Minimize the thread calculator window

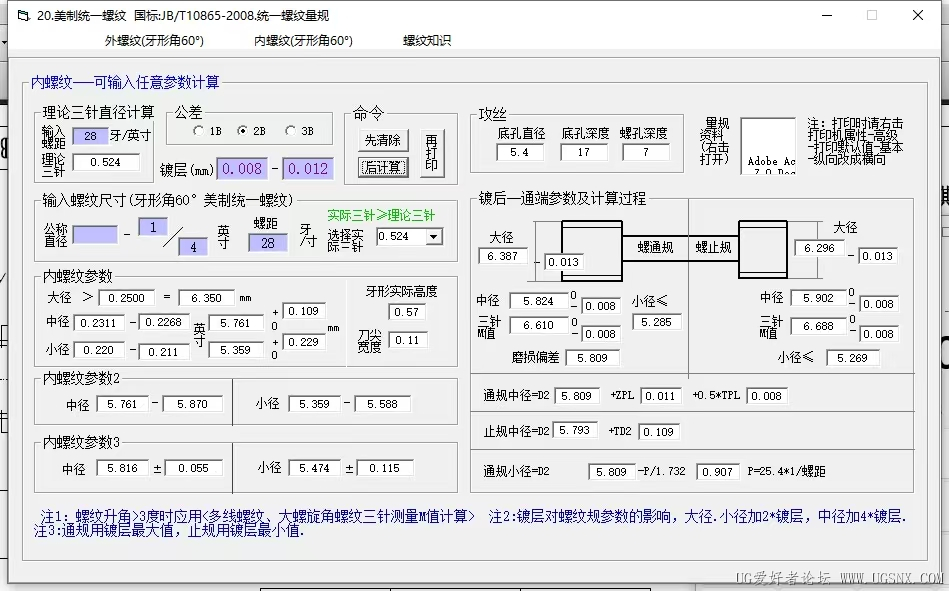pyautogui.click(x=827, y=15)
